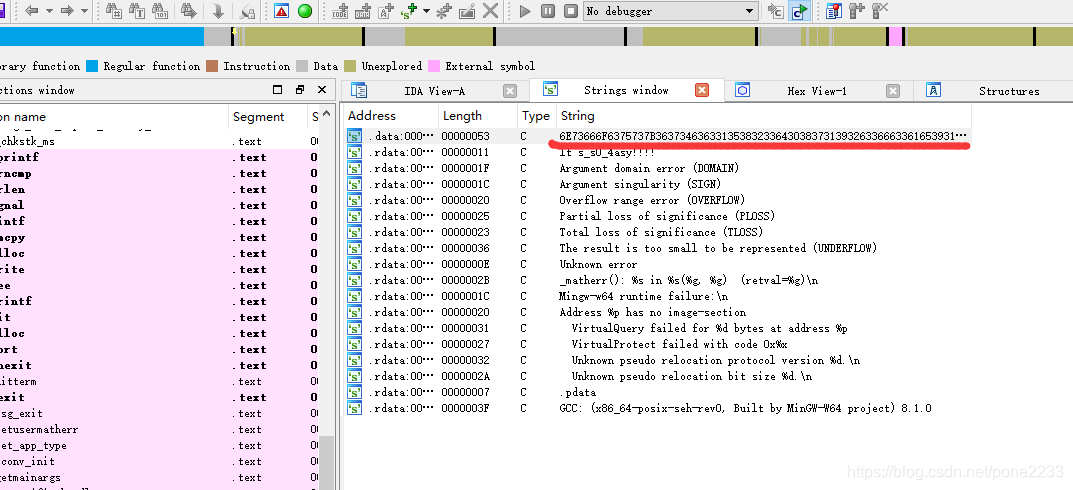Click the text search binoculars icon
The width and height of the screenshot is (1073, 490).
click(x=138, y=11)
